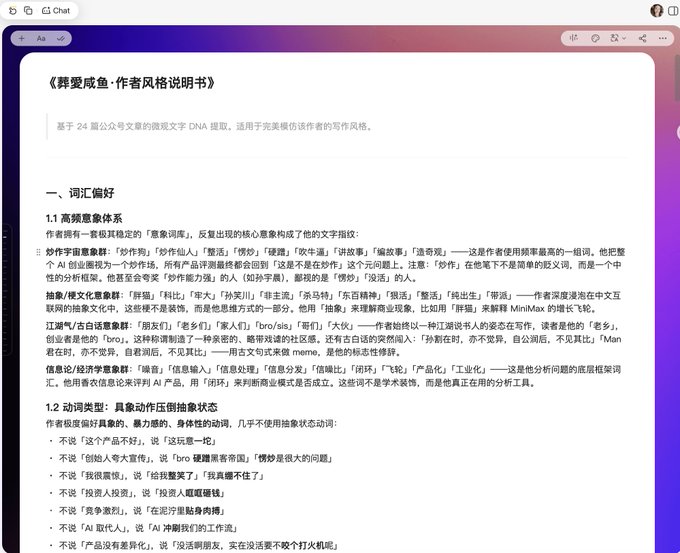Viewport: 680px width, 553px height.
Task: Click the double checkmark icon
Action: click(61, 39)
